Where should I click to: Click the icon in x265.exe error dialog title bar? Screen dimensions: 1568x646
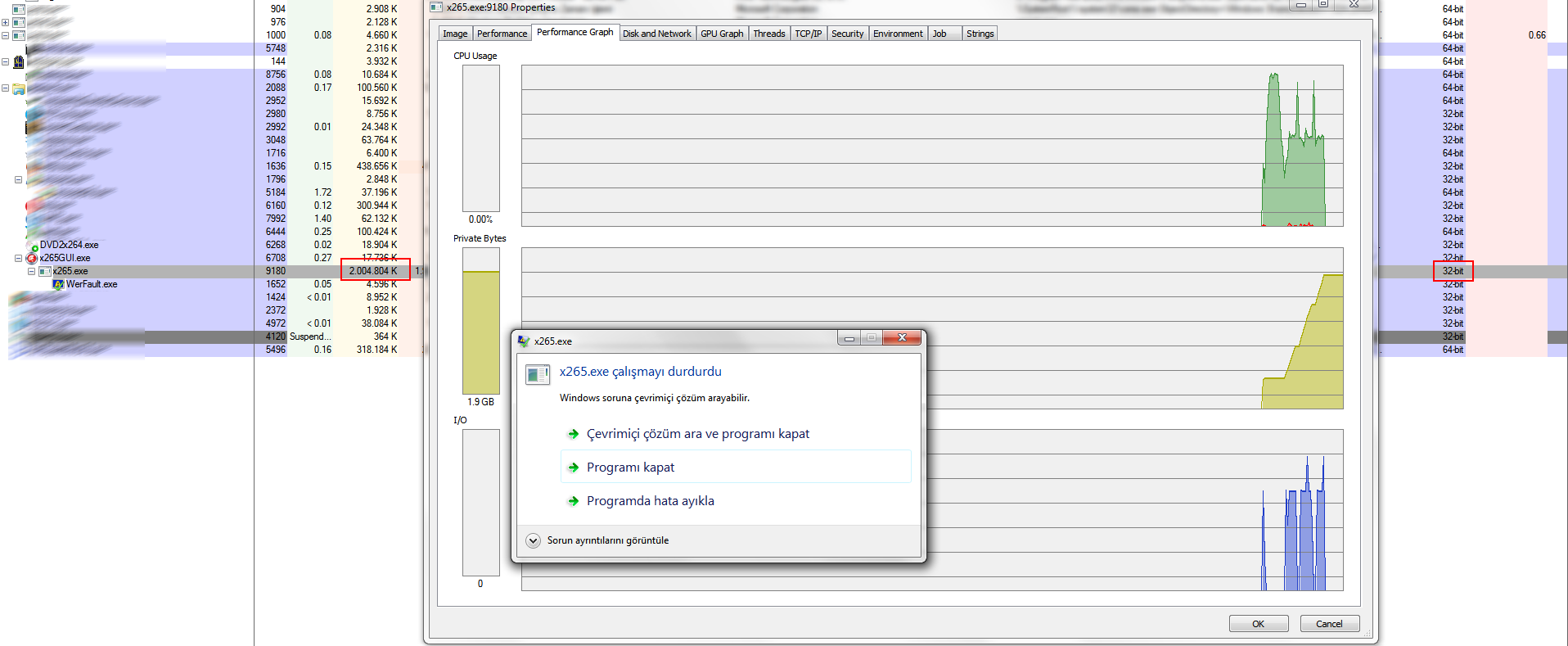point(524,341)
